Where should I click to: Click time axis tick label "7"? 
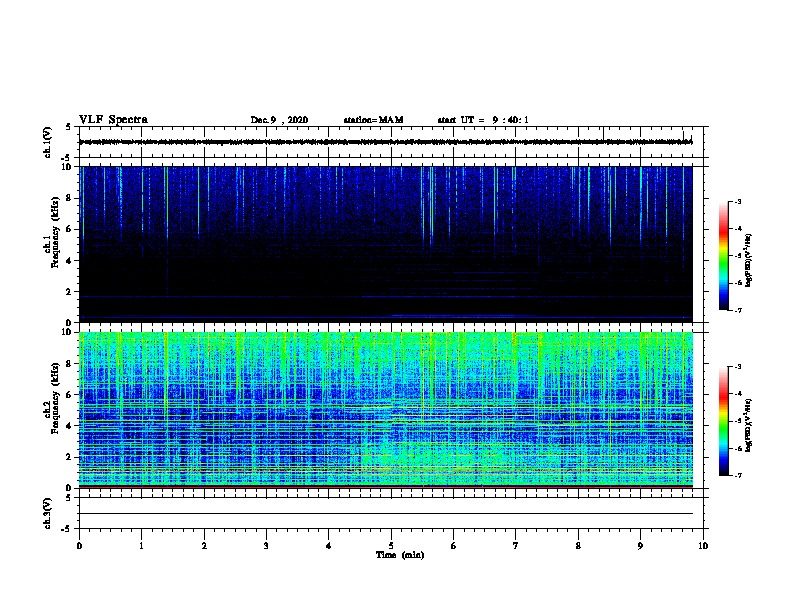point(516,546)
